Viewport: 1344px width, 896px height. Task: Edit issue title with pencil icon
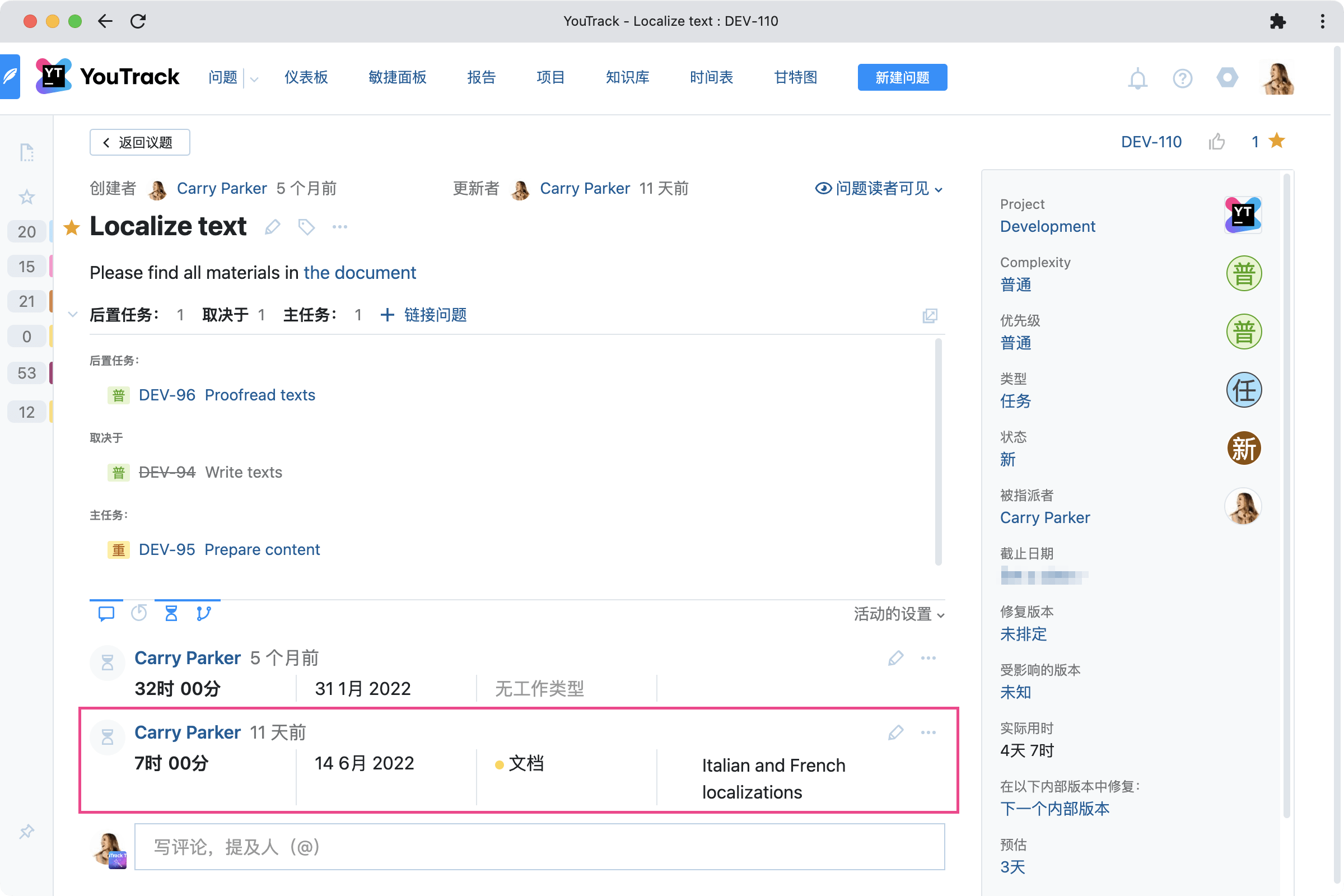273,227
